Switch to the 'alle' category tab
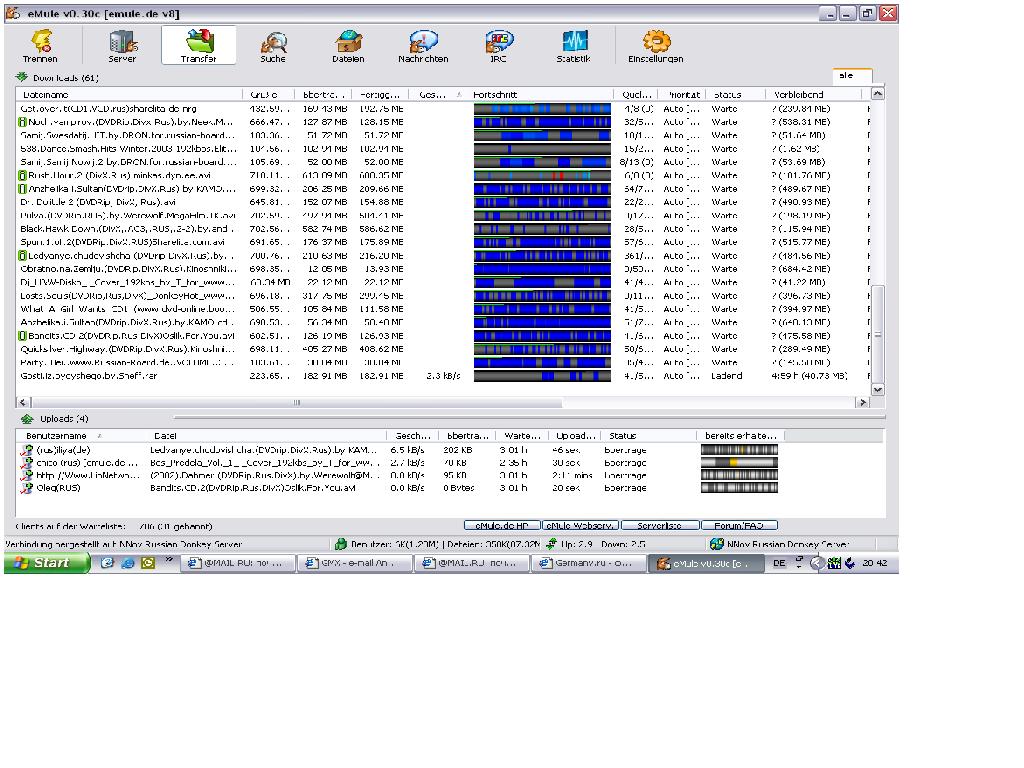Viewport: 1024px width, 768px height. (852, 76)
